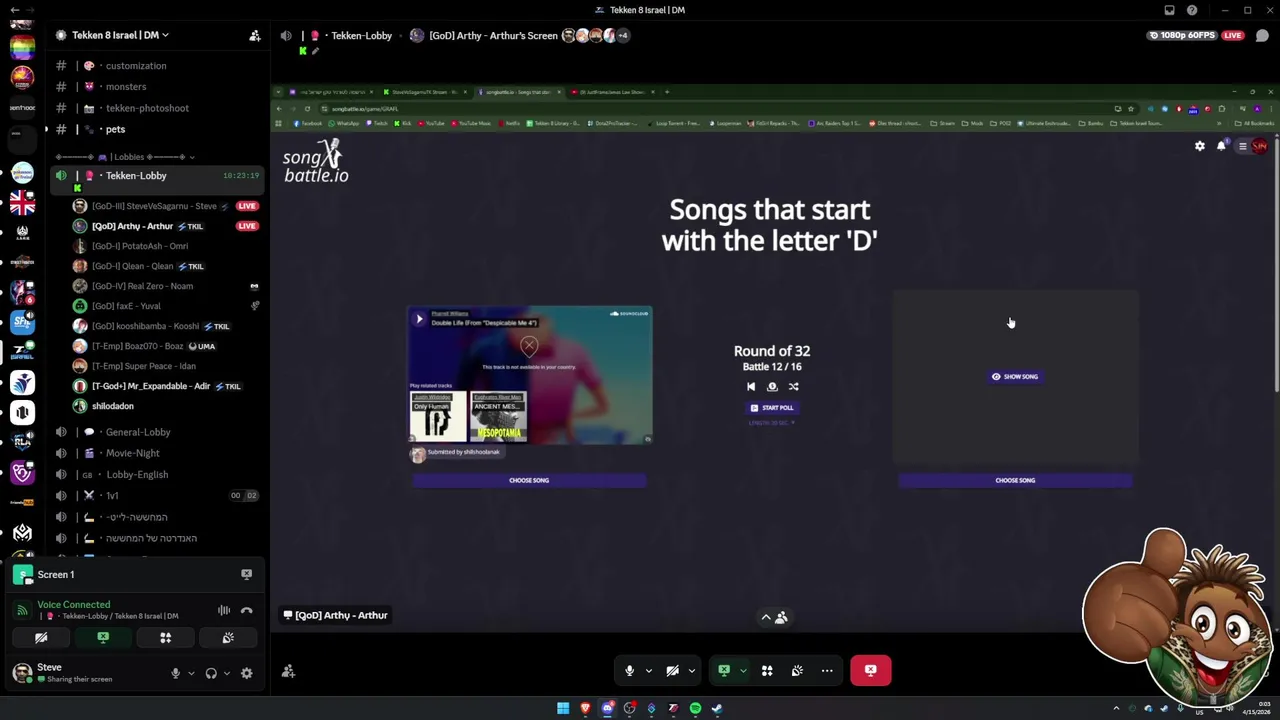Open the 'Only Human' related track thumbnail
The width and height of the screenshot is (1280, 720).
pyautogui.click(x=438, y=416)
